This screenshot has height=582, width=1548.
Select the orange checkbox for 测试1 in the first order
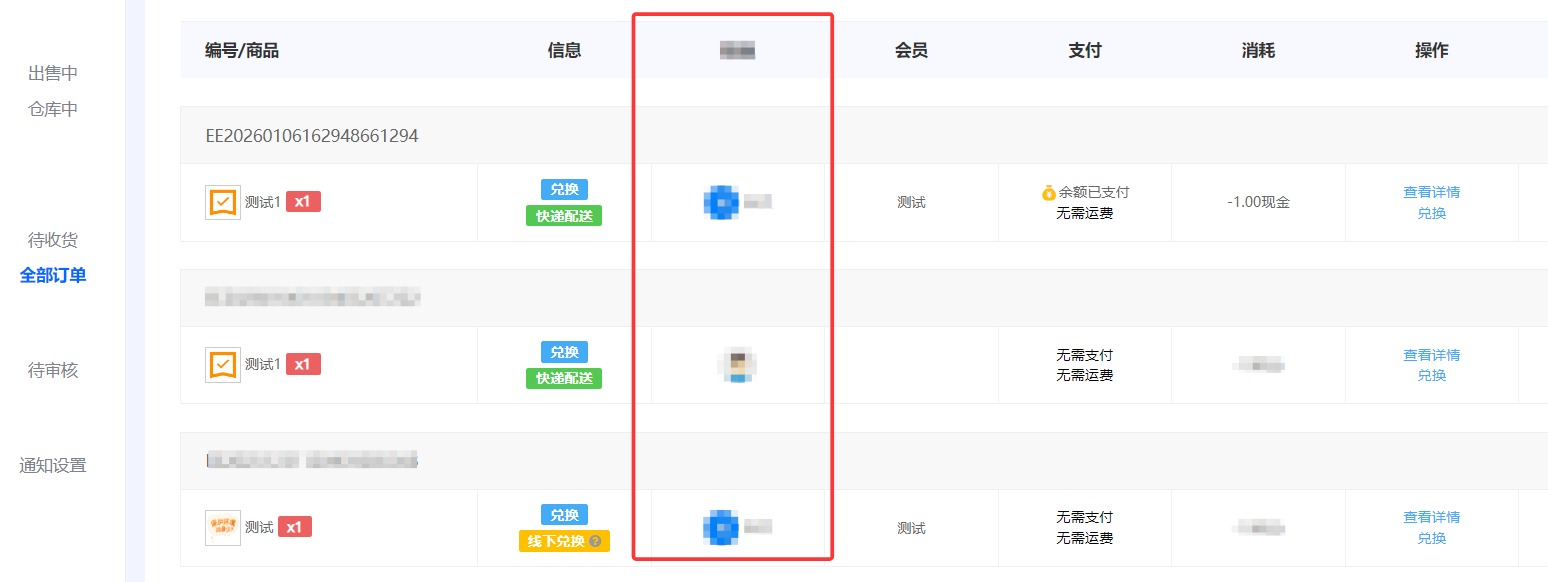click(x=222, y=201)
